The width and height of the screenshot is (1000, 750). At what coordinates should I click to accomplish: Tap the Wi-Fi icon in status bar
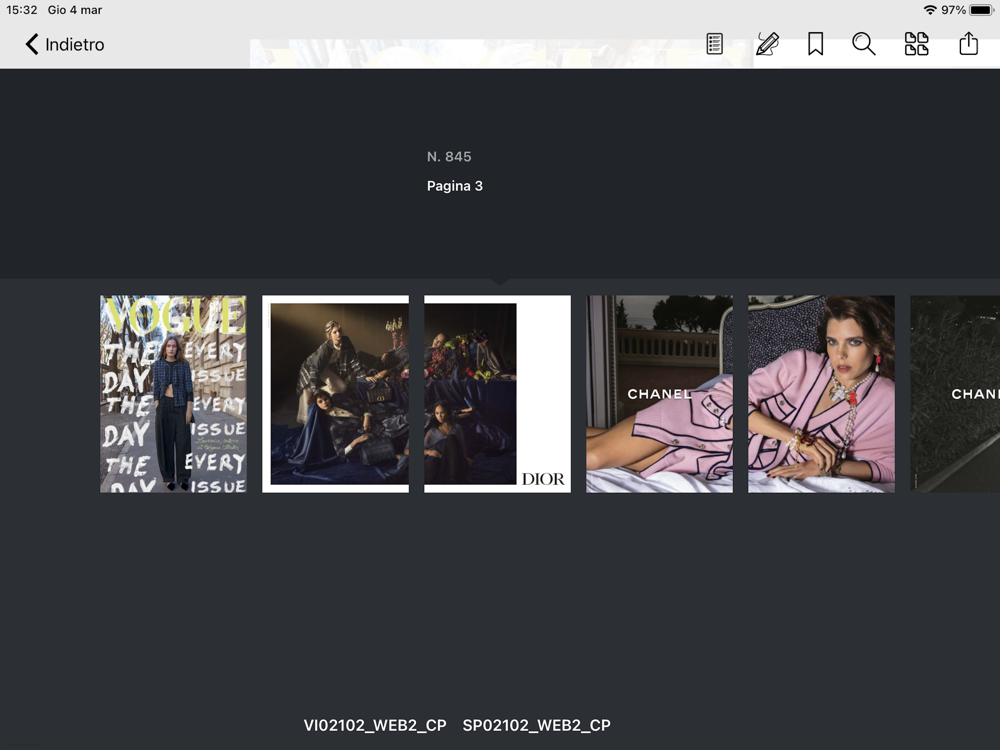point(930,10)
